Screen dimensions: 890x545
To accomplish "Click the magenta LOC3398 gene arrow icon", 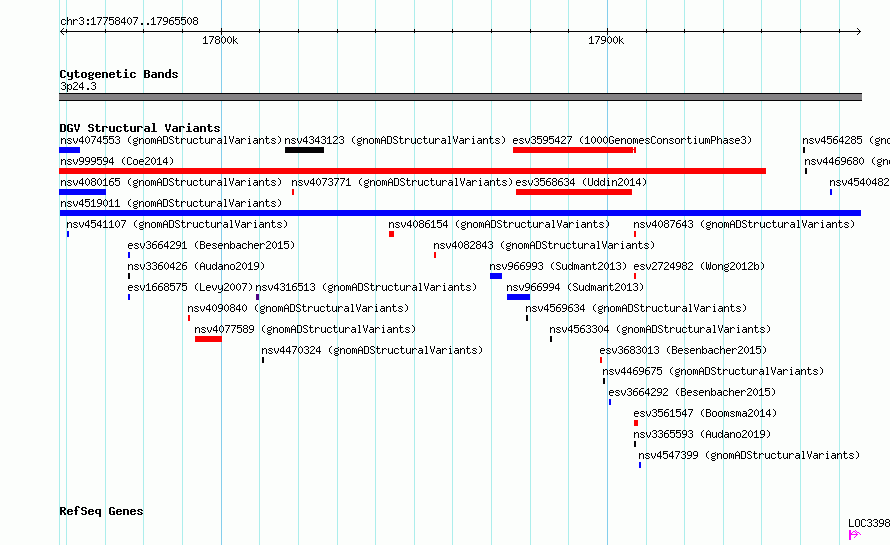I will tap(854, 534).
